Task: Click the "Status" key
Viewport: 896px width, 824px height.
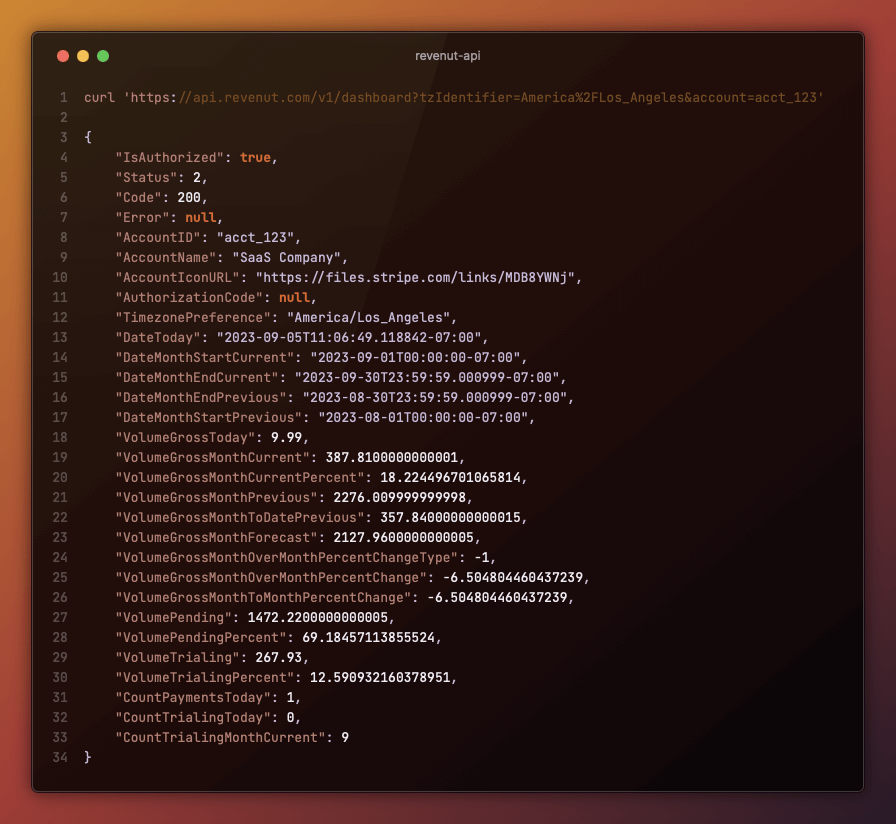Action: point(146,178)
